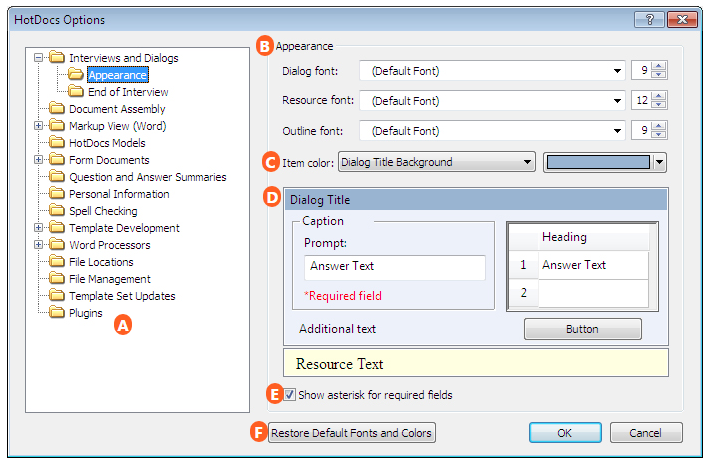Decrease the Dialog font size
The image size is (710, 467).
tap(659, 75)
